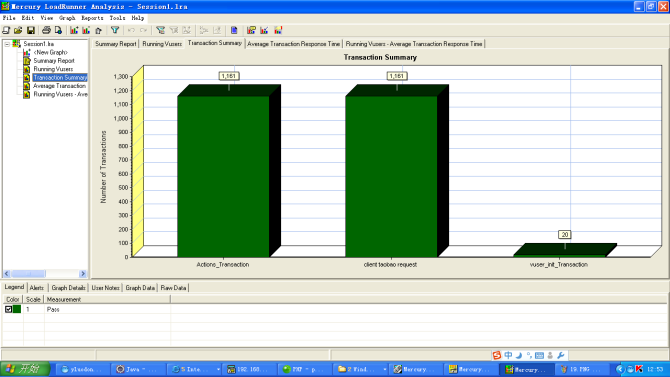Screen dimensions: 670x377
Task: Select the Legend tab
Action: [x=14, y=287]
